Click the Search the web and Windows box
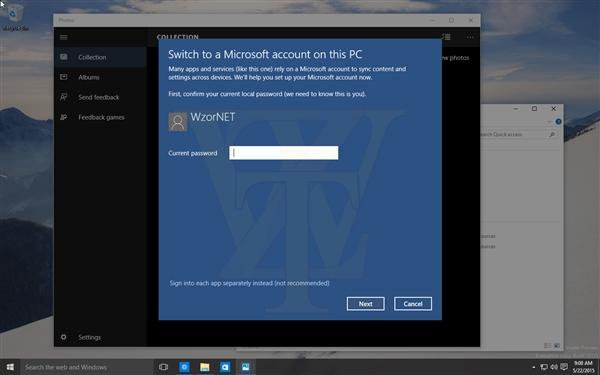 (87, 367)
